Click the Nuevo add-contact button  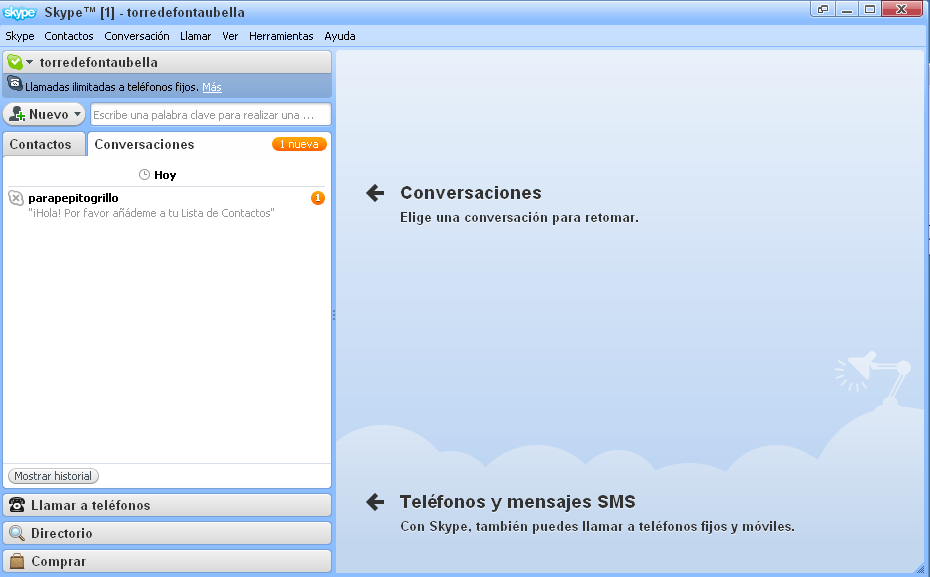click(44, 114)
